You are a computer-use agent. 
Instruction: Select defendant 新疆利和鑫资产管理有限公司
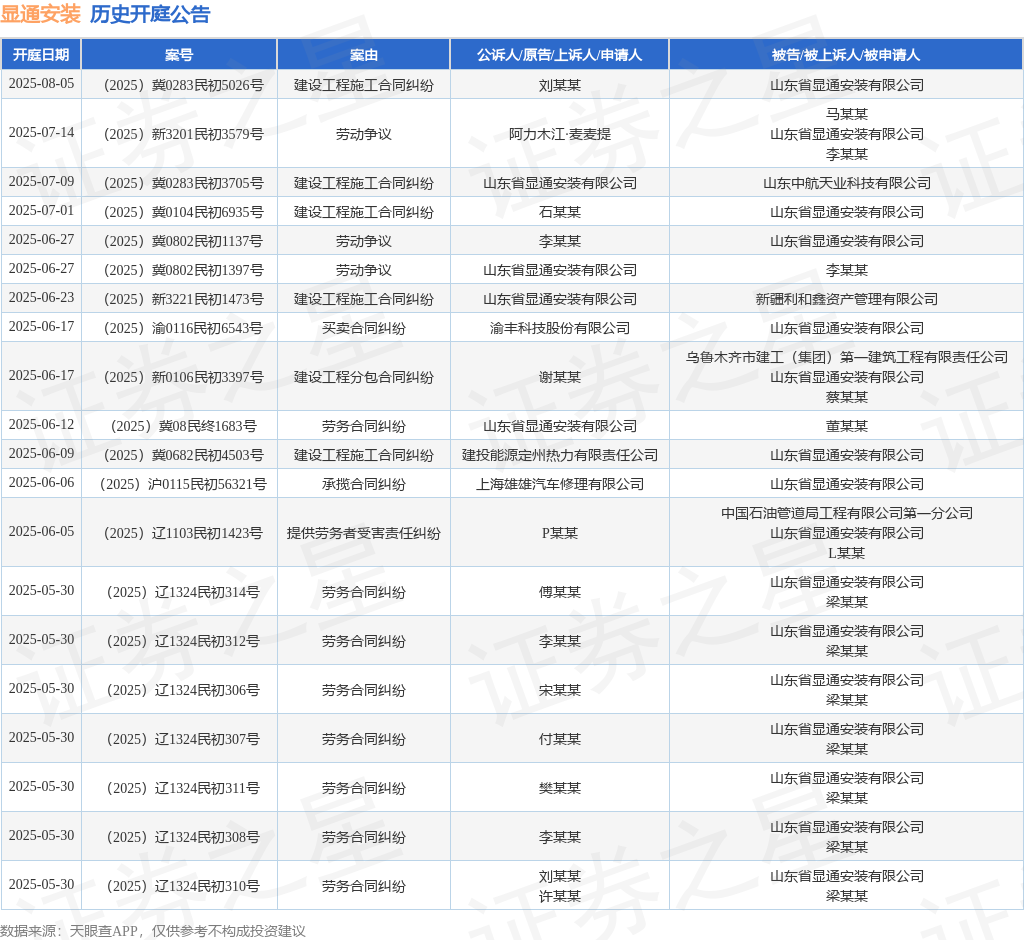846,299
